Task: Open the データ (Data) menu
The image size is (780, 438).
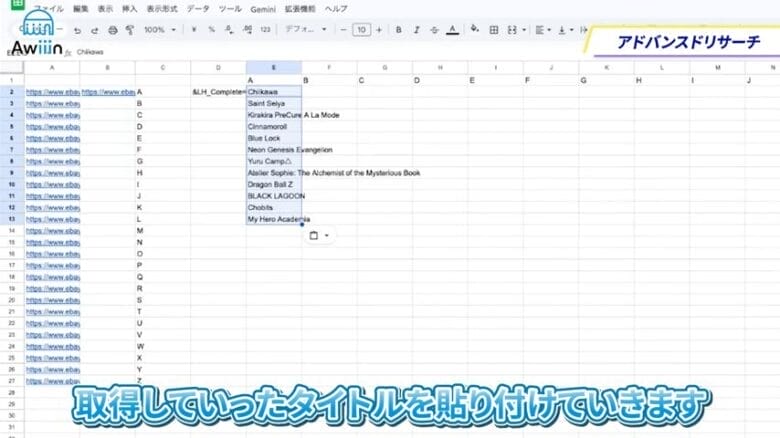Action: click(x=198, y=9)
